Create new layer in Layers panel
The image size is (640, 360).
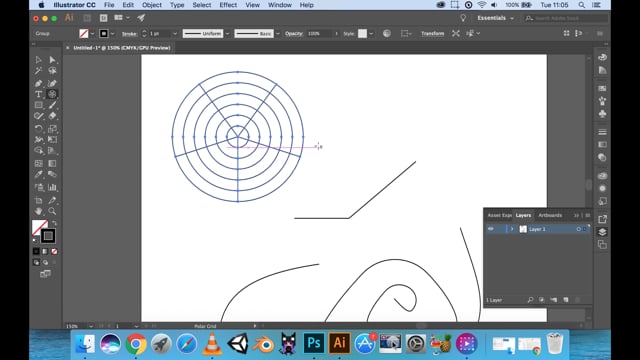point(566,300)
